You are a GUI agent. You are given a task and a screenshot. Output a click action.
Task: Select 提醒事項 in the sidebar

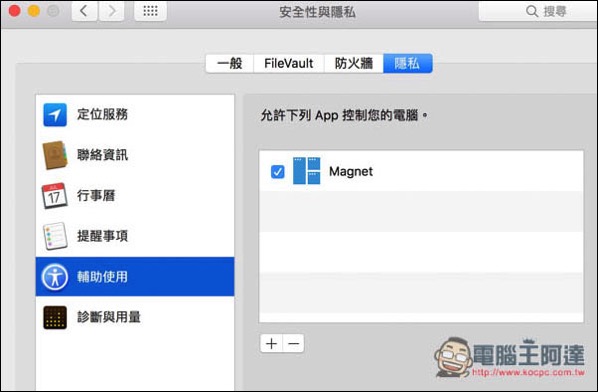tap(135, 236)
